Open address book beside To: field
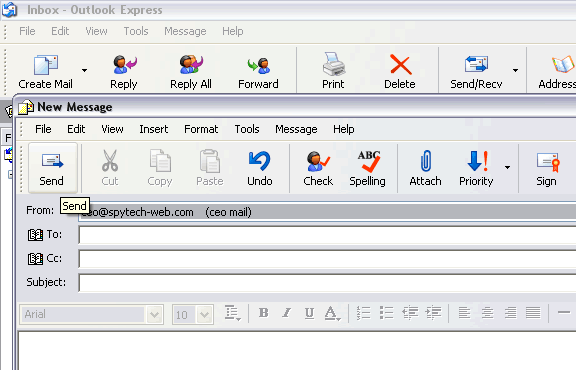Viewport: 576px width, 370px height. 35,235
